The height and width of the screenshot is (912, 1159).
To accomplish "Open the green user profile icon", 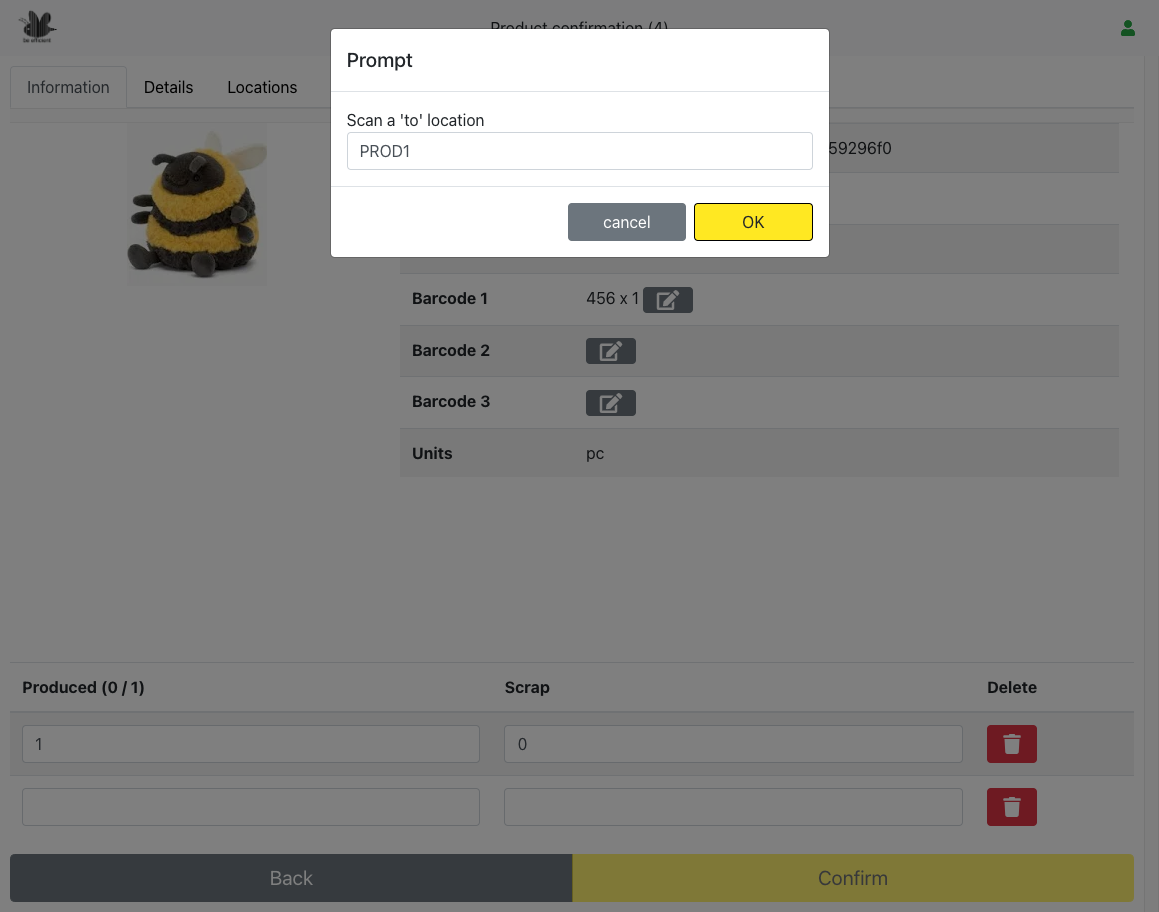I will pyautogui.click(x=1127, y=28).
